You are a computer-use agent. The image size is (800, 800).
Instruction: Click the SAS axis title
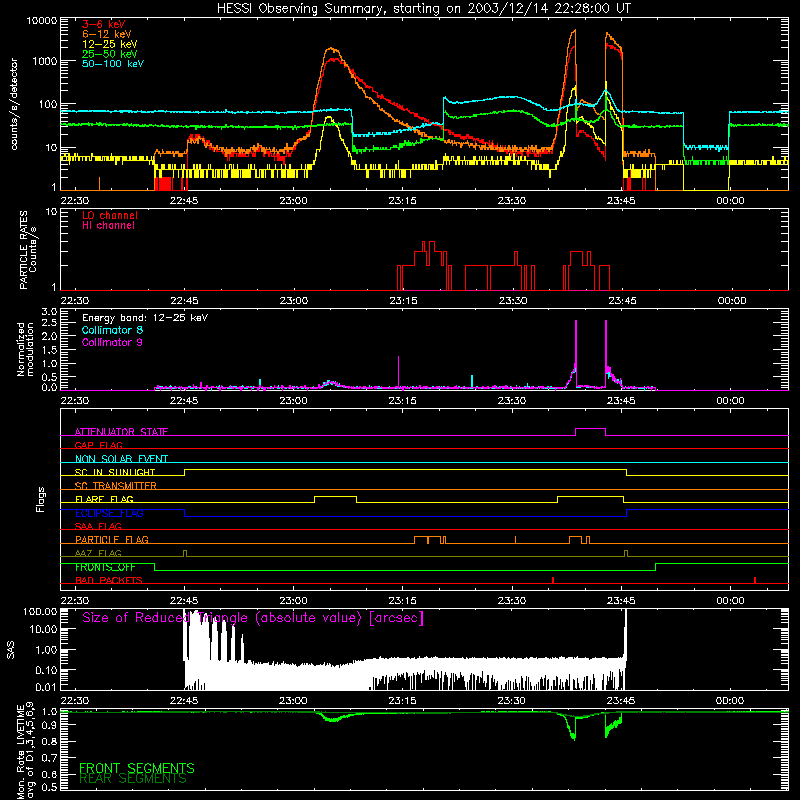11,650
